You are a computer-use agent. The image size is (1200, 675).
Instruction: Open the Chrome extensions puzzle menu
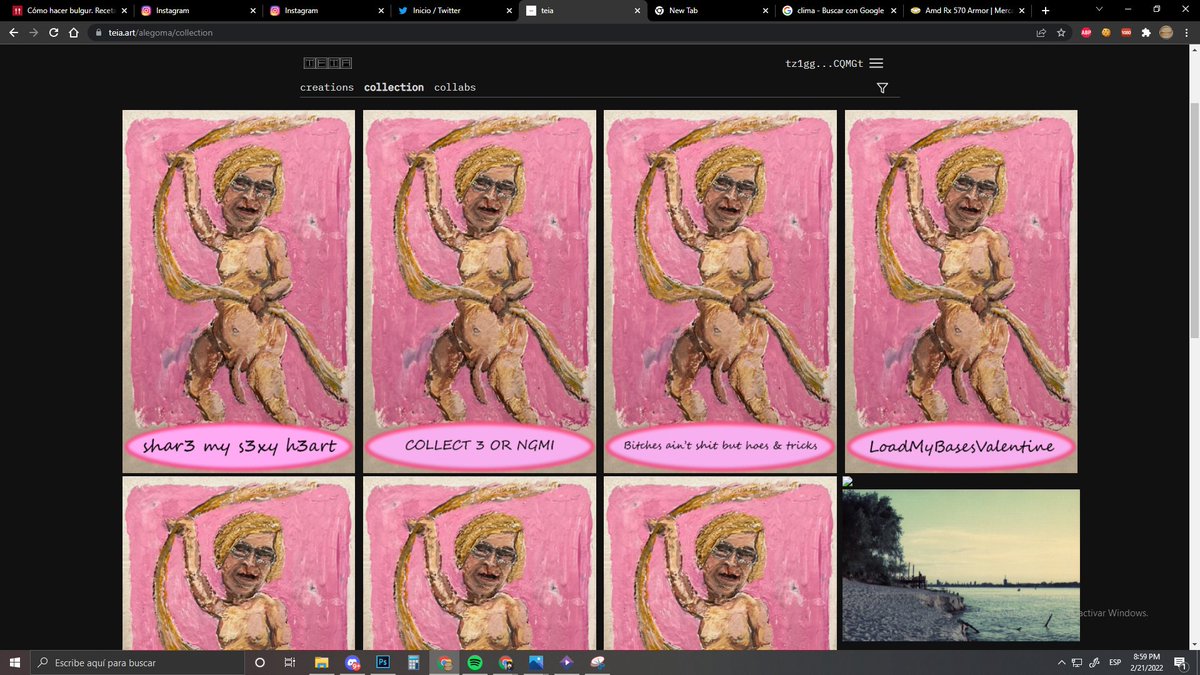1146,32
